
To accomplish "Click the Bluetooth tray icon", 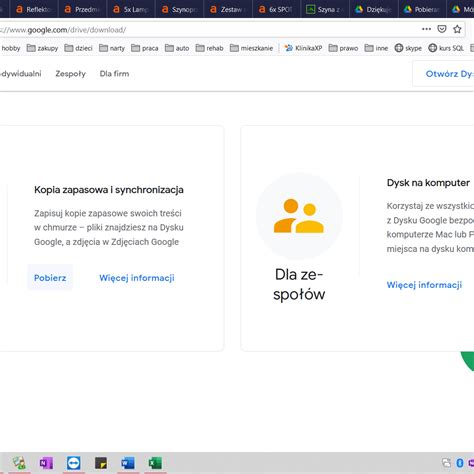I will [460, 463].
